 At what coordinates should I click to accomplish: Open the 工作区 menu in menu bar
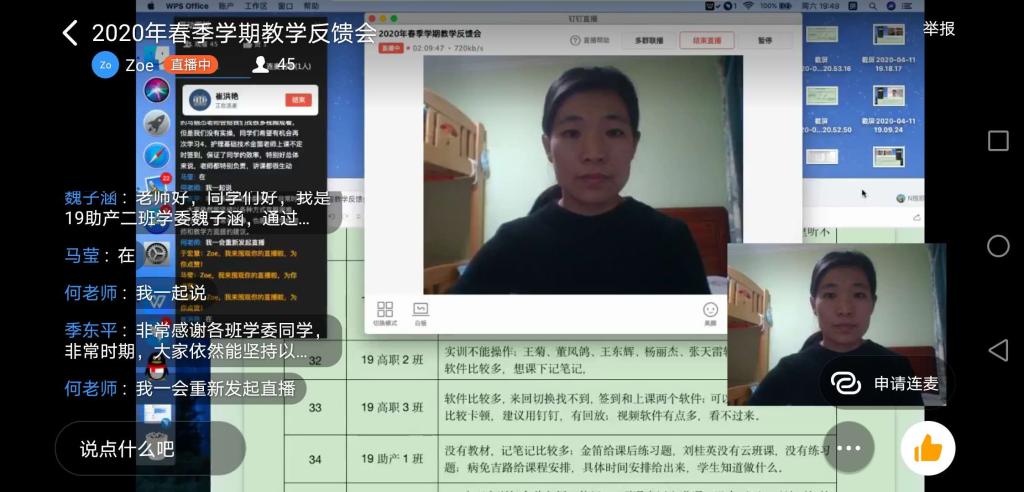pos(255,6)
